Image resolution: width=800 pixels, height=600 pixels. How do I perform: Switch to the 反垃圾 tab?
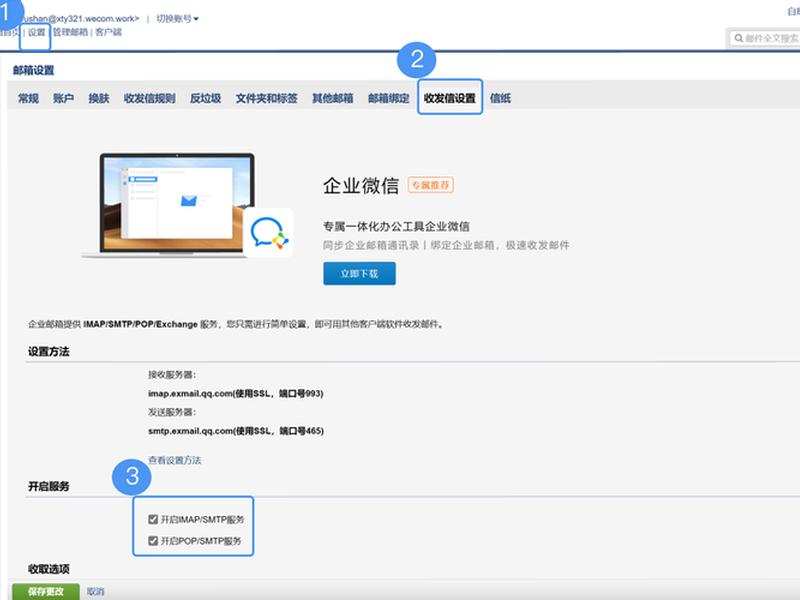tap(206, 98)
